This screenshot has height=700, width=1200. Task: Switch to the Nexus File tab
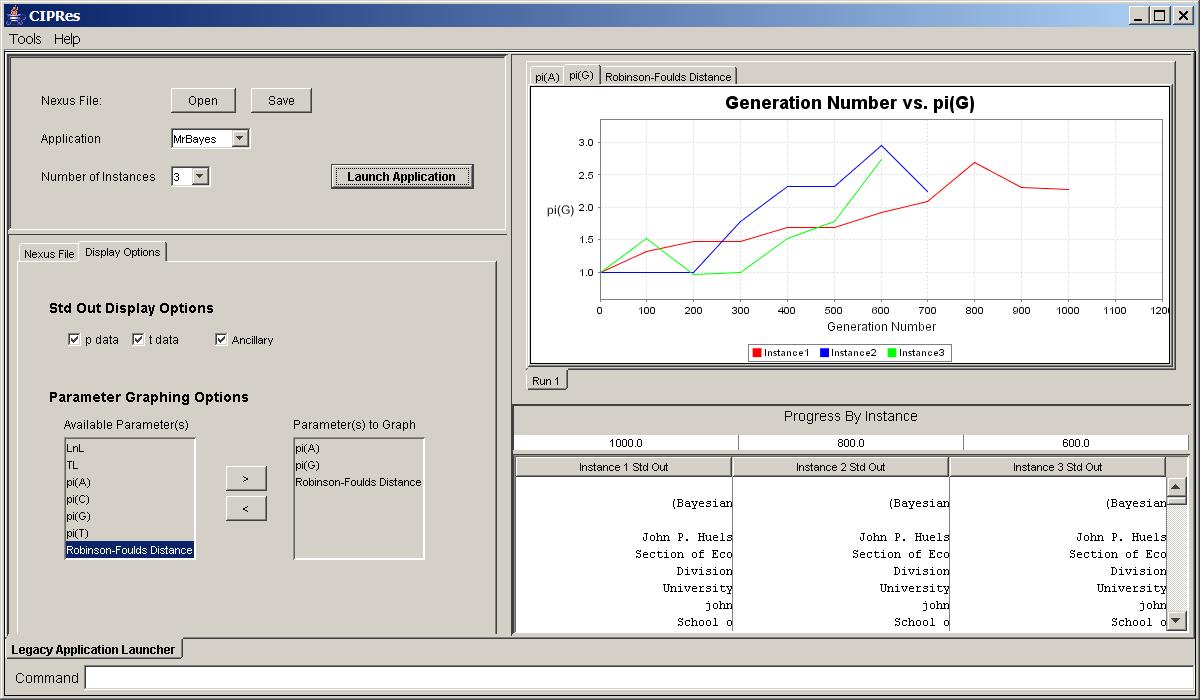[x=49, y=254]
